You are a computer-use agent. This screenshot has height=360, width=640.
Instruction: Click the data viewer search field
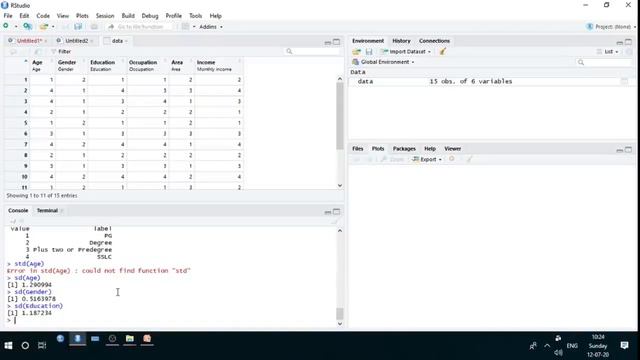tap(312, 51)
